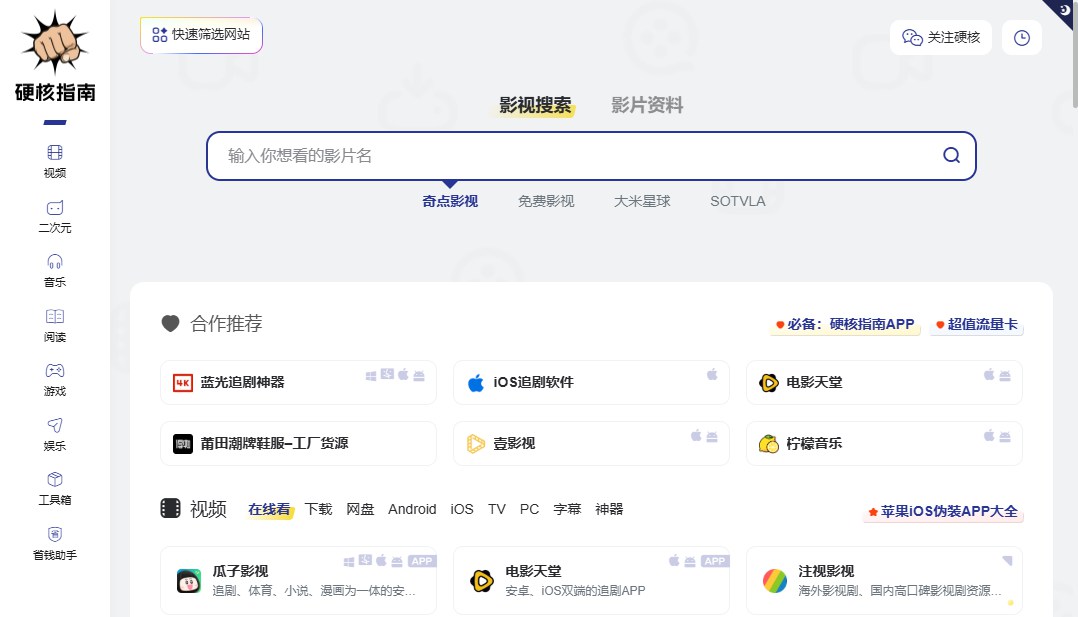Click the 柠檬音乐 lemon icon
Image resolution: width=1078 pixels, height=617 pixels.
tap(769, 444)
